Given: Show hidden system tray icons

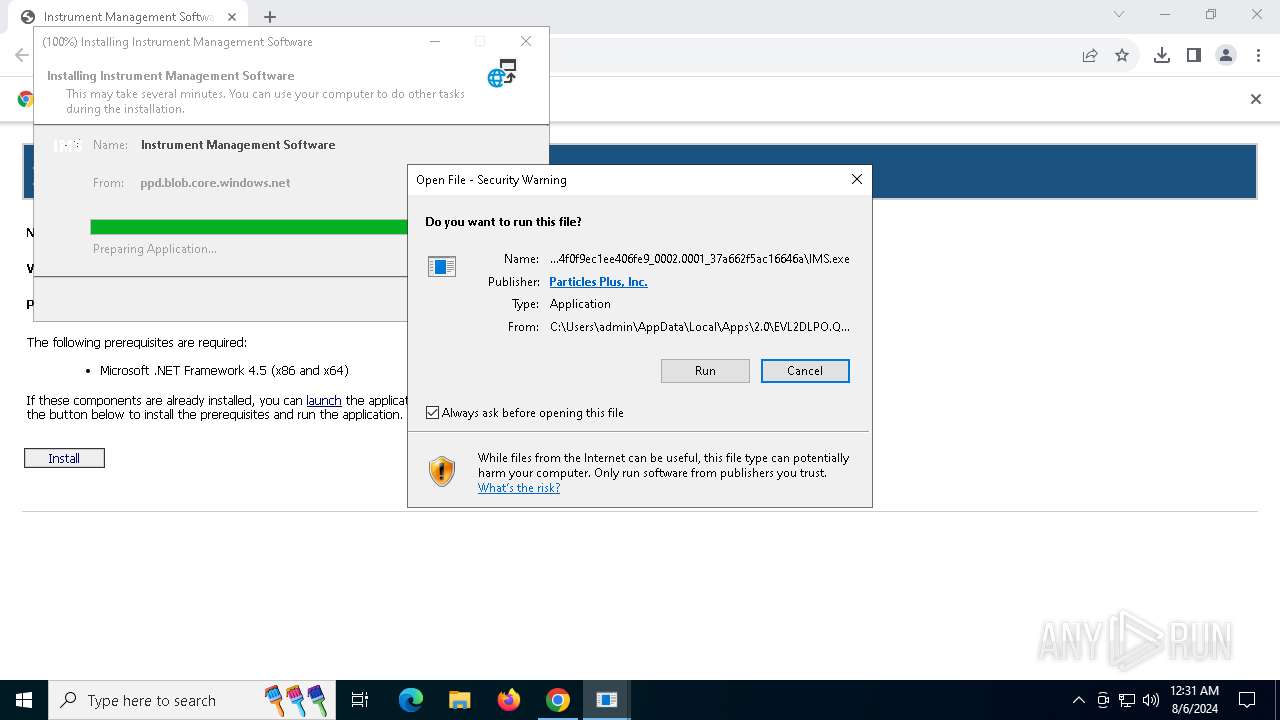Looking at the screenshot, I should coord(1078,700).
